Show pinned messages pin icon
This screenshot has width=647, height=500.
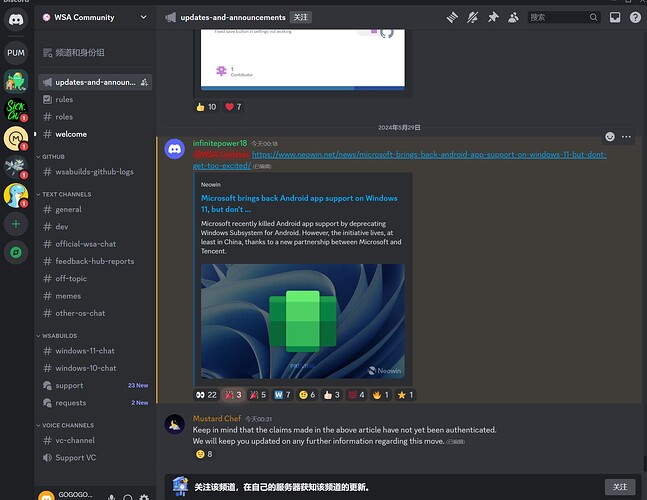coord(493,17)
